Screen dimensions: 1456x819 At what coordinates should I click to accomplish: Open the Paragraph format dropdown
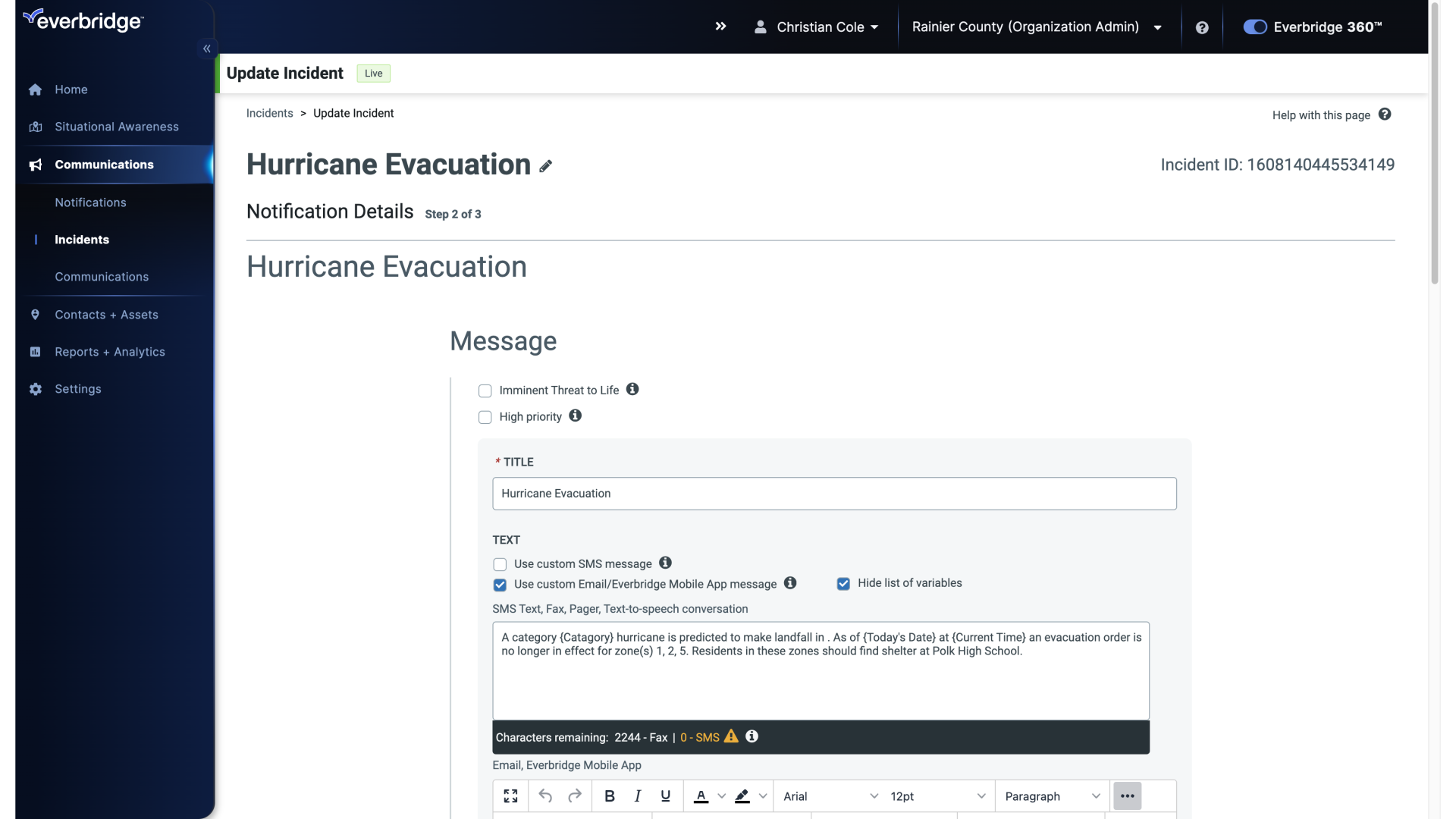pos(1052,795)
